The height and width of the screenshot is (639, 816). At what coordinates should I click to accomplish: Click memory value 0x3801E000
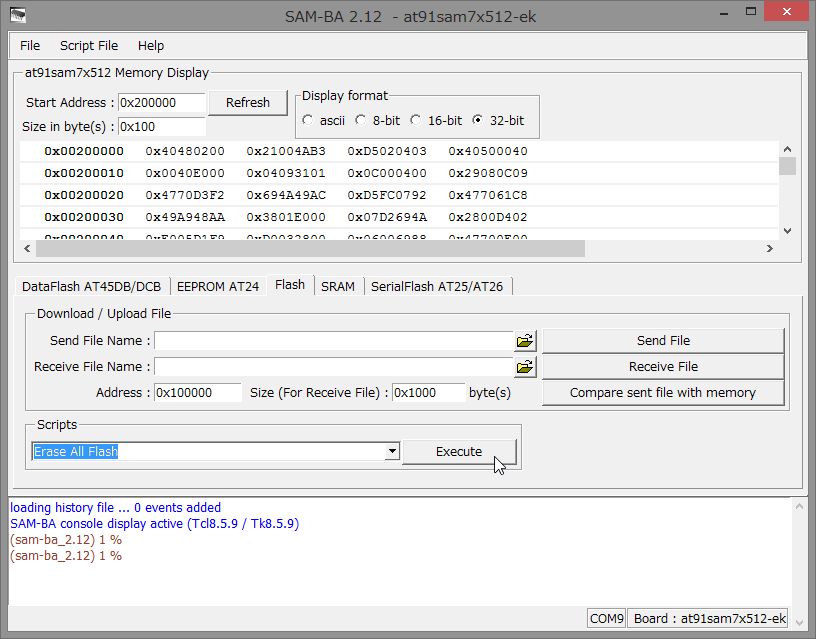[x=286, y=217]
